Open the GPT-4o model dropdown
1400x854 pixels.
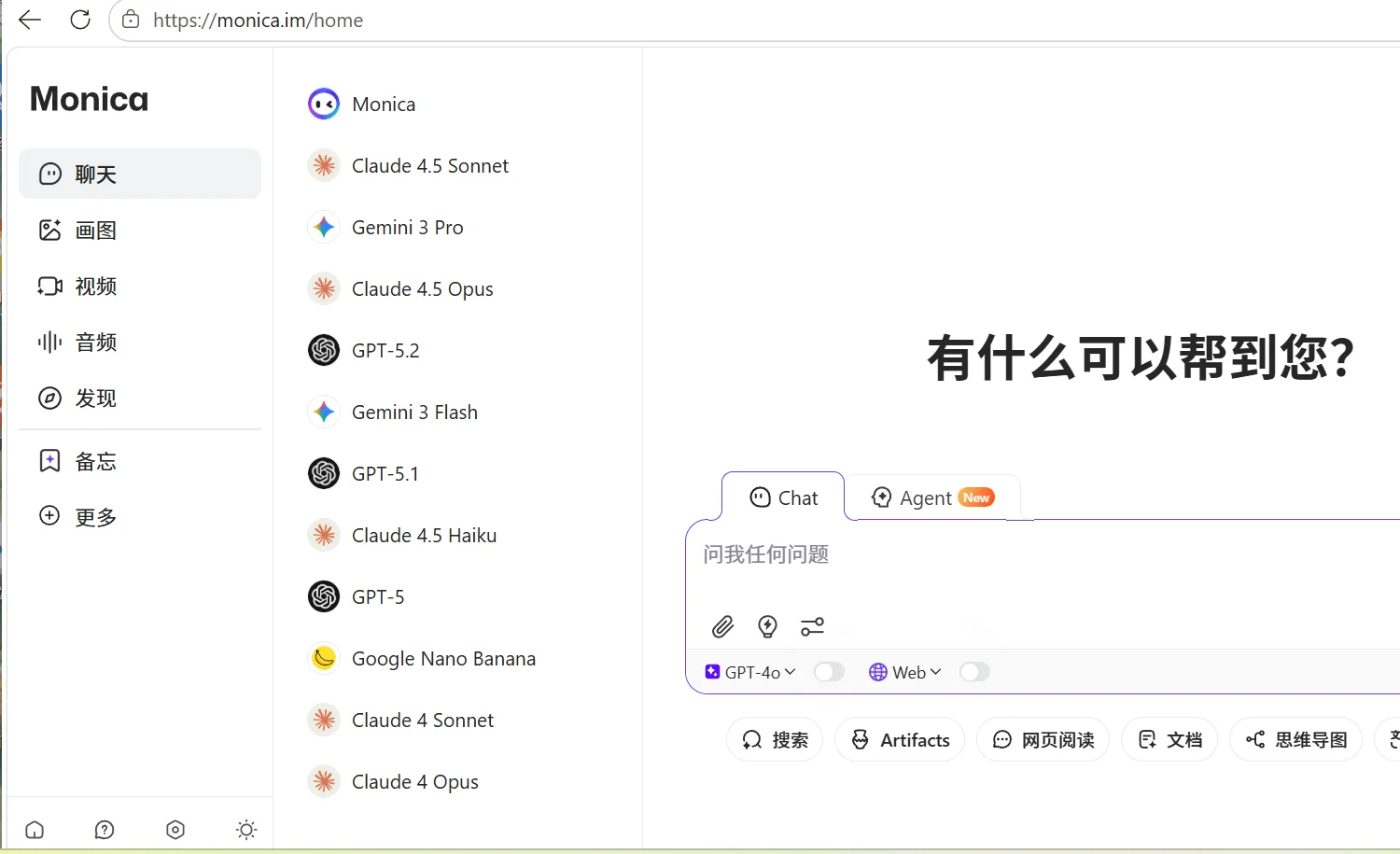(750, 672)
